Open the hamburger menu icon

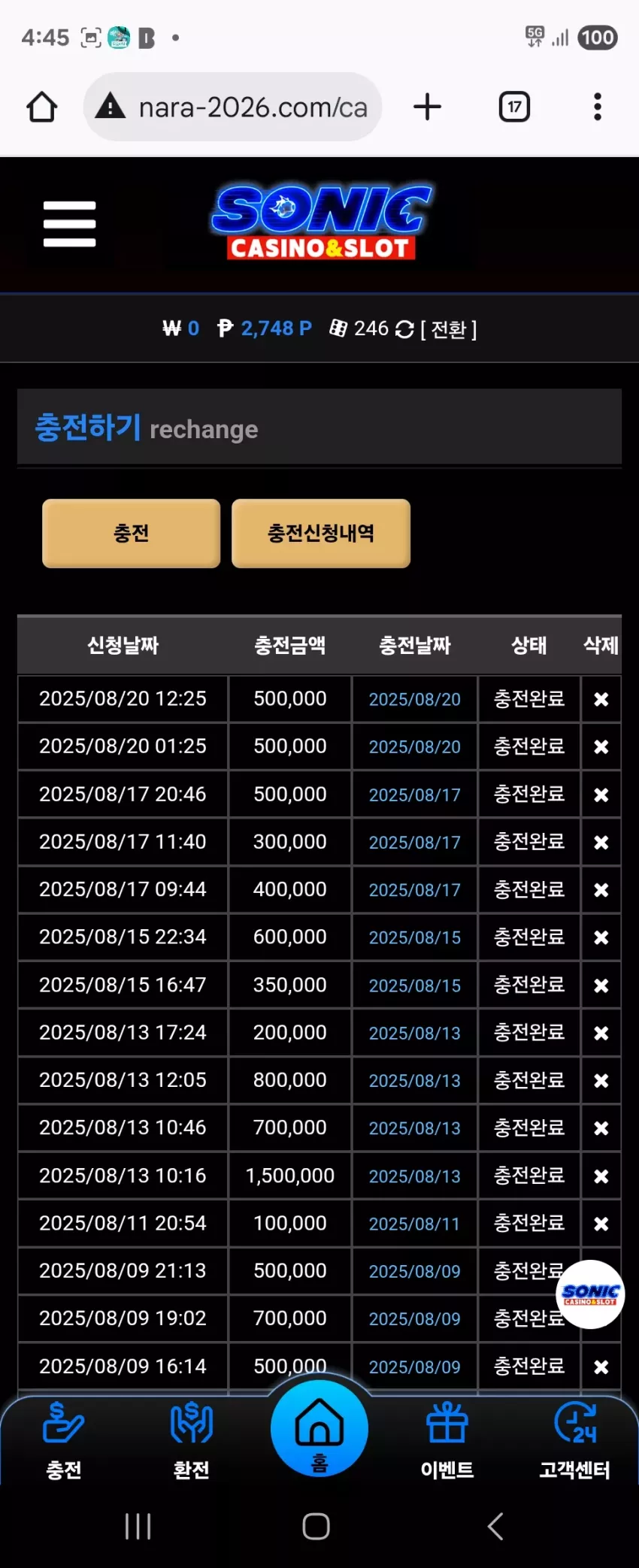point(70,223)
